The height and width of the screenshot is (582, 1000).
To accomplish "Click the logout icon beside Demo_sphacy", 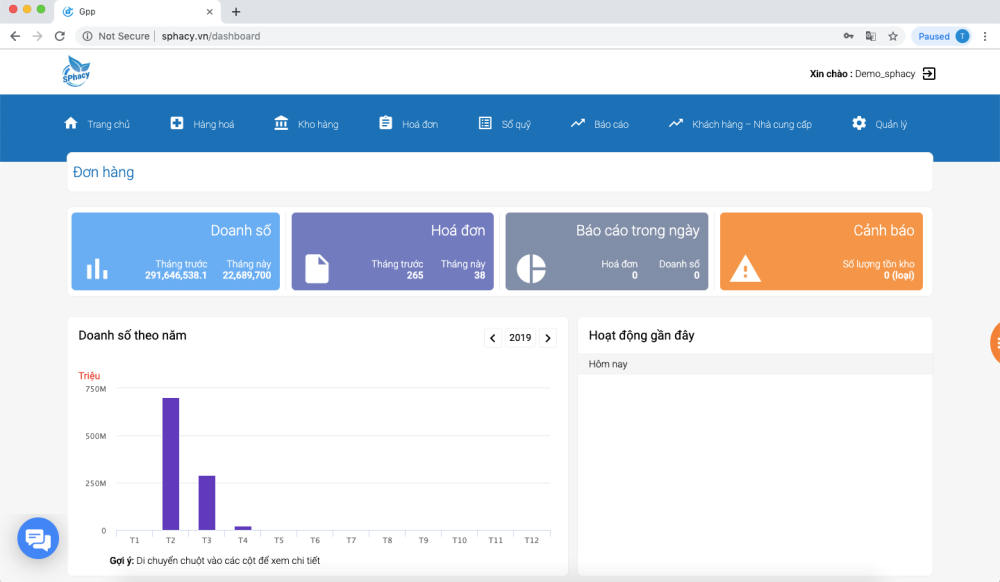I will [x=929, y=74].
